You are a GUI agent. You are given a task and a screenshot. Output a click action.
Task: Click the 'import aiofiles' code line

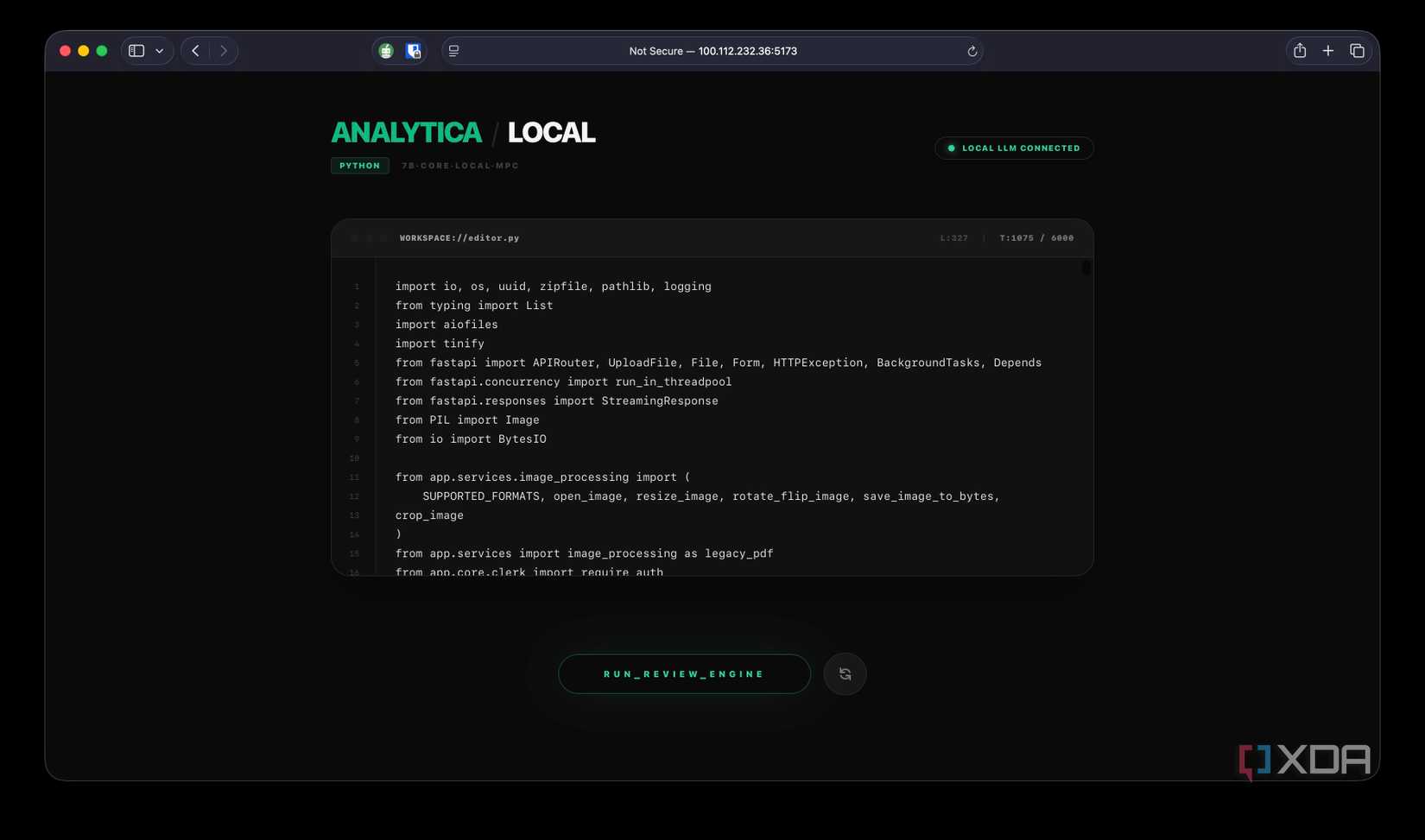point(446,325)
